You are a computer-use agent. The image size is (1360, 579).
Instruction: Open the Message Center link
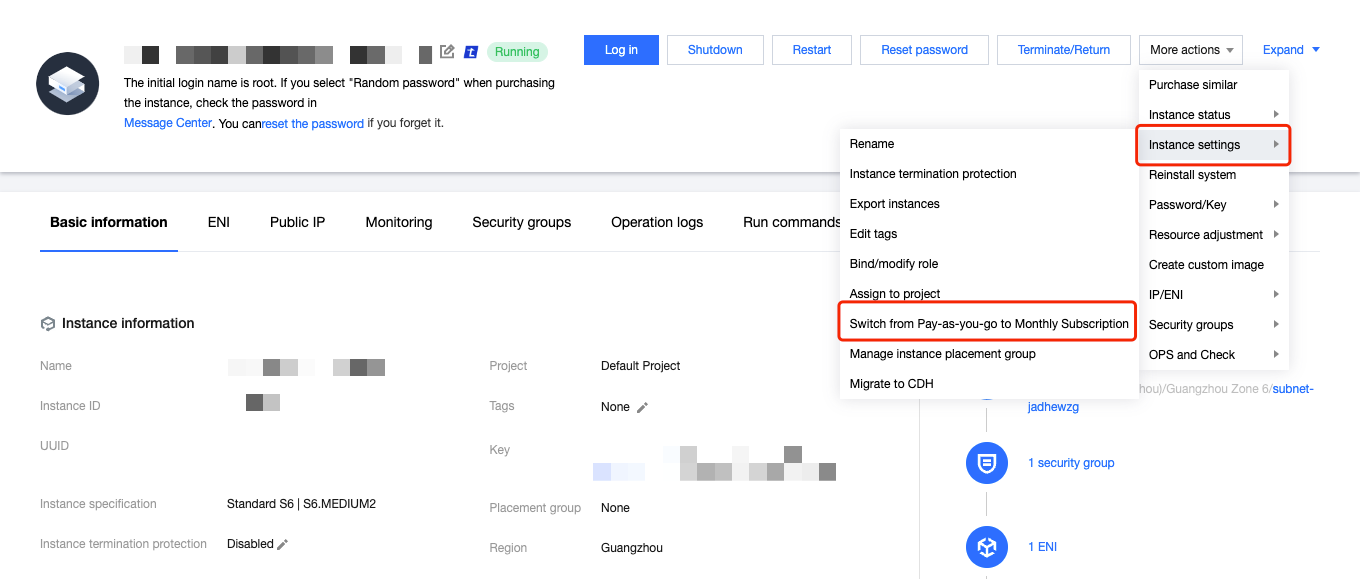coord(168,123)
